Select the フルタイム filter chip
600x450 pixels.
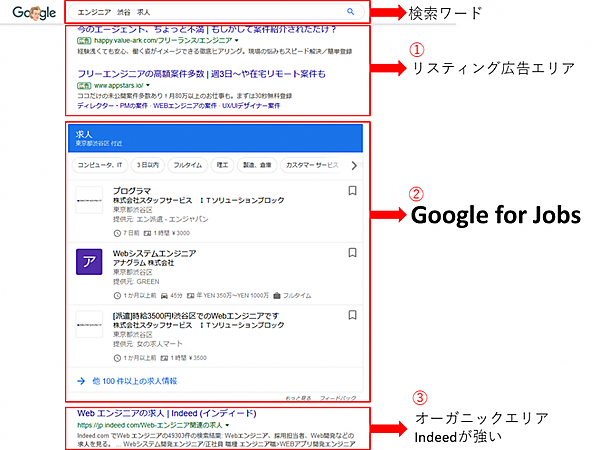click(188, 165)
